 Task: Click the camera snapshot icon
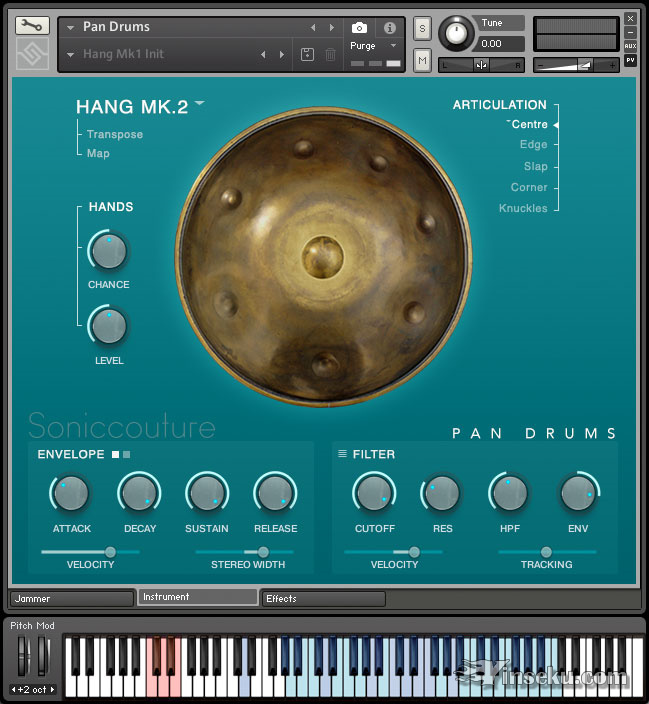click(x=359, y=28)
